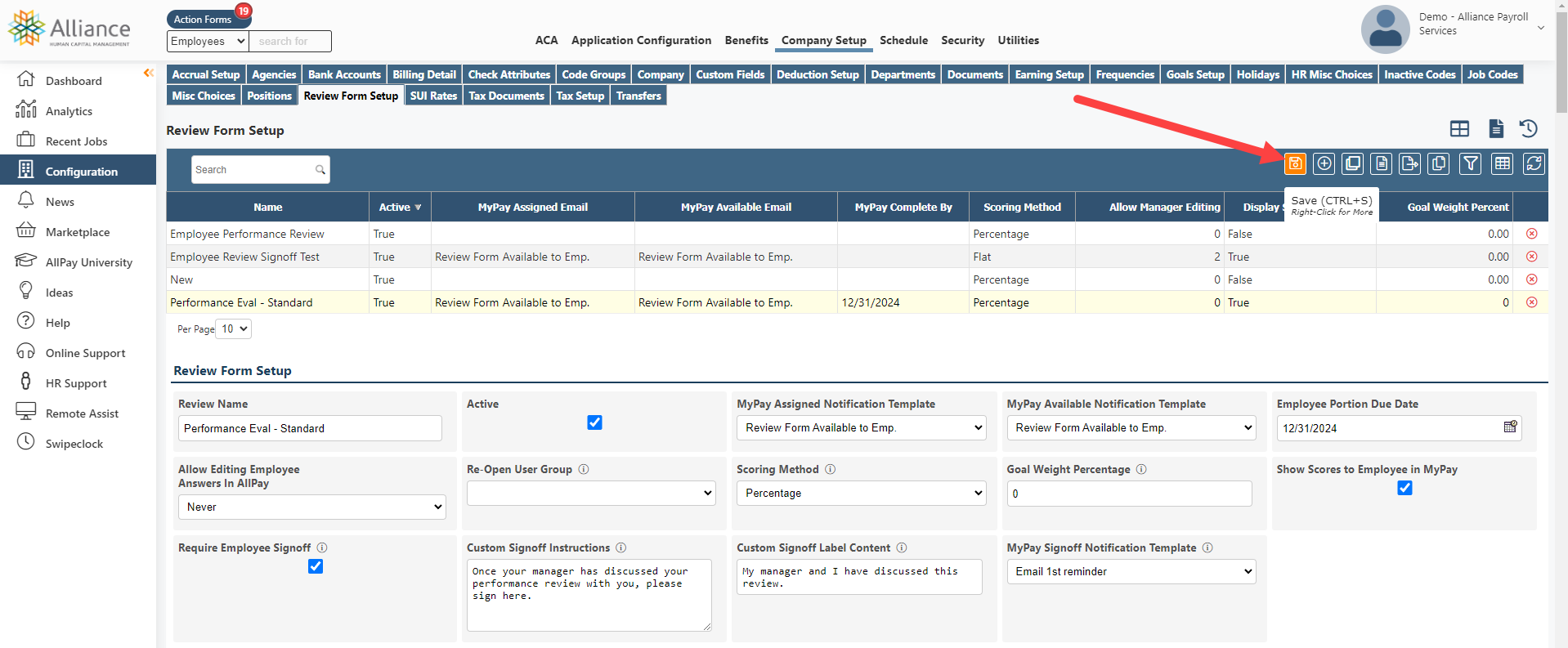1568x648 pixels.
Task: Click the magnifier icon in the grid search box
Action: pos(320,170)
